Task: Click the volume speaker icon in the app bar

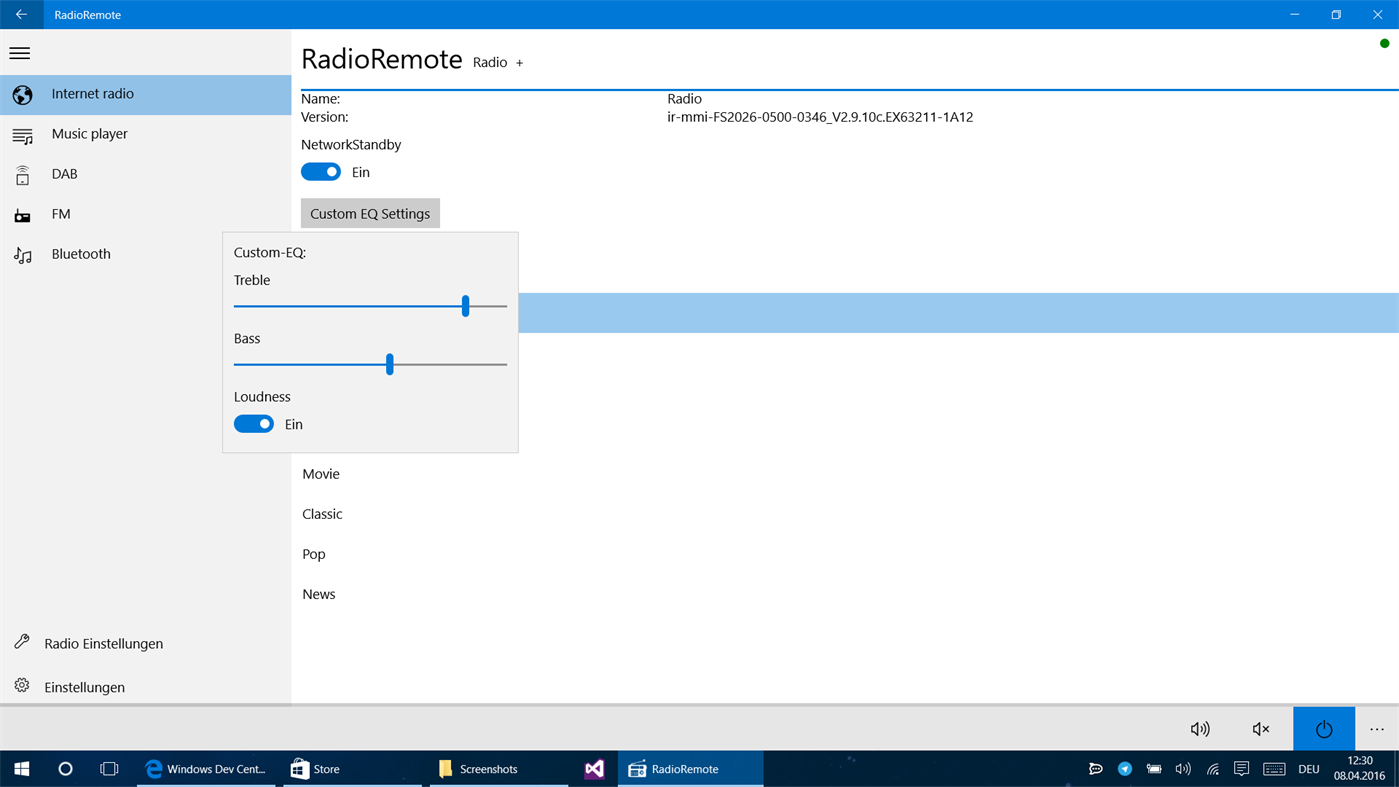Action: coord(1199,728)
